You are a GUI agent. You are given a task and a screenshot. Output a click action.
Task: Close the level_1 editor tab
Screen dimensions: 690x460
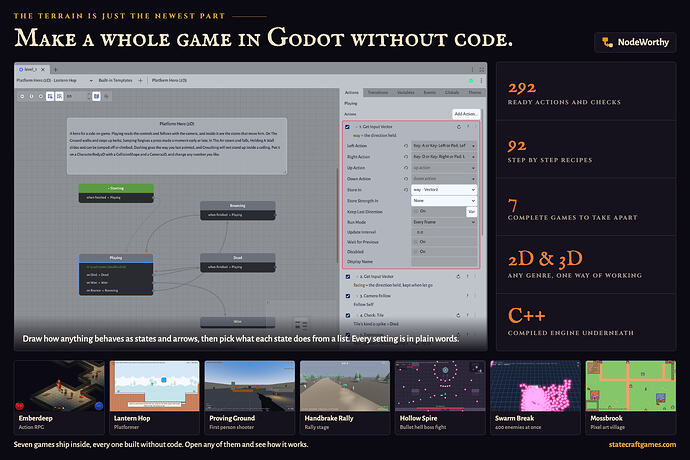coord(43,70)
